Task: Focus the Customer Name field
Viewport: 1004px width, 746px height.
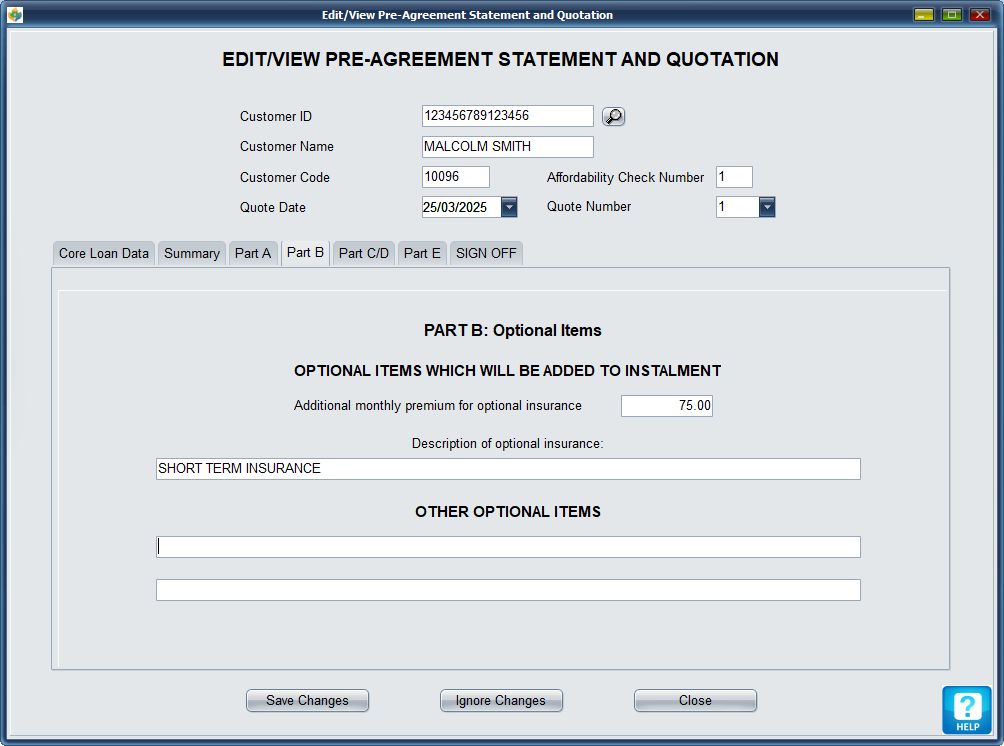Action: point(507,147)
